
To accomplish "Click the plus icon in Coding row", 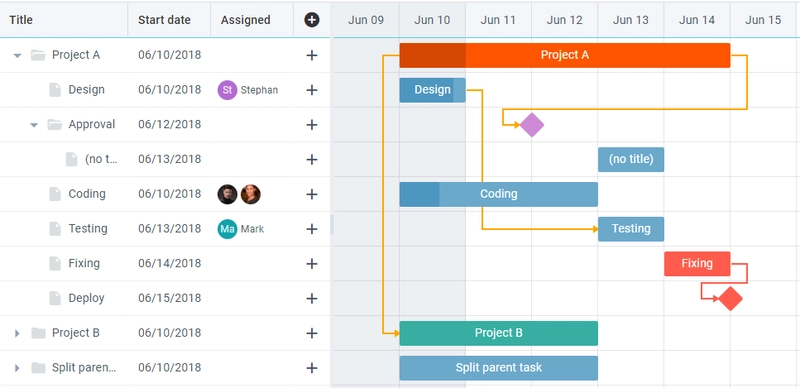I will pyautogui.click(x=312, y=194).
